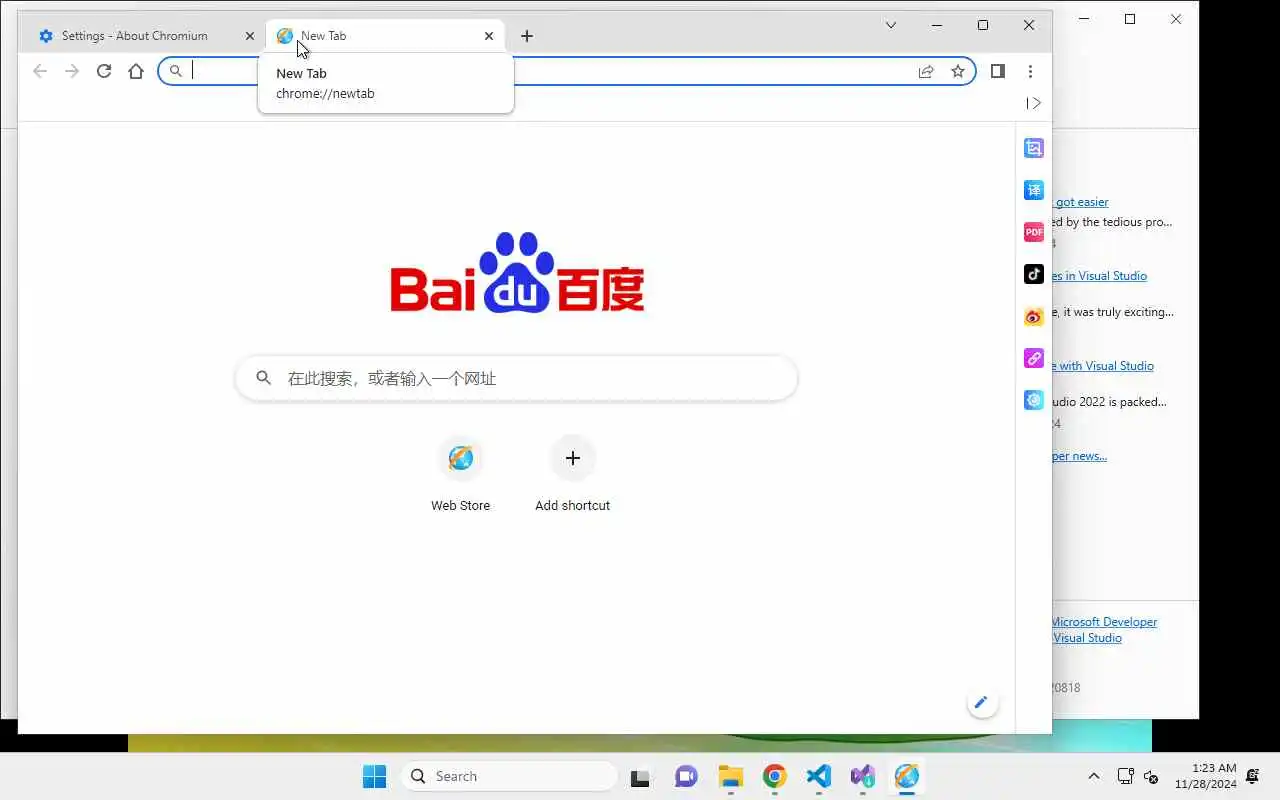1280x800 pixels.
Task: Open the Weibo shortcut in the sidebar
Action: pos(1034,316)
